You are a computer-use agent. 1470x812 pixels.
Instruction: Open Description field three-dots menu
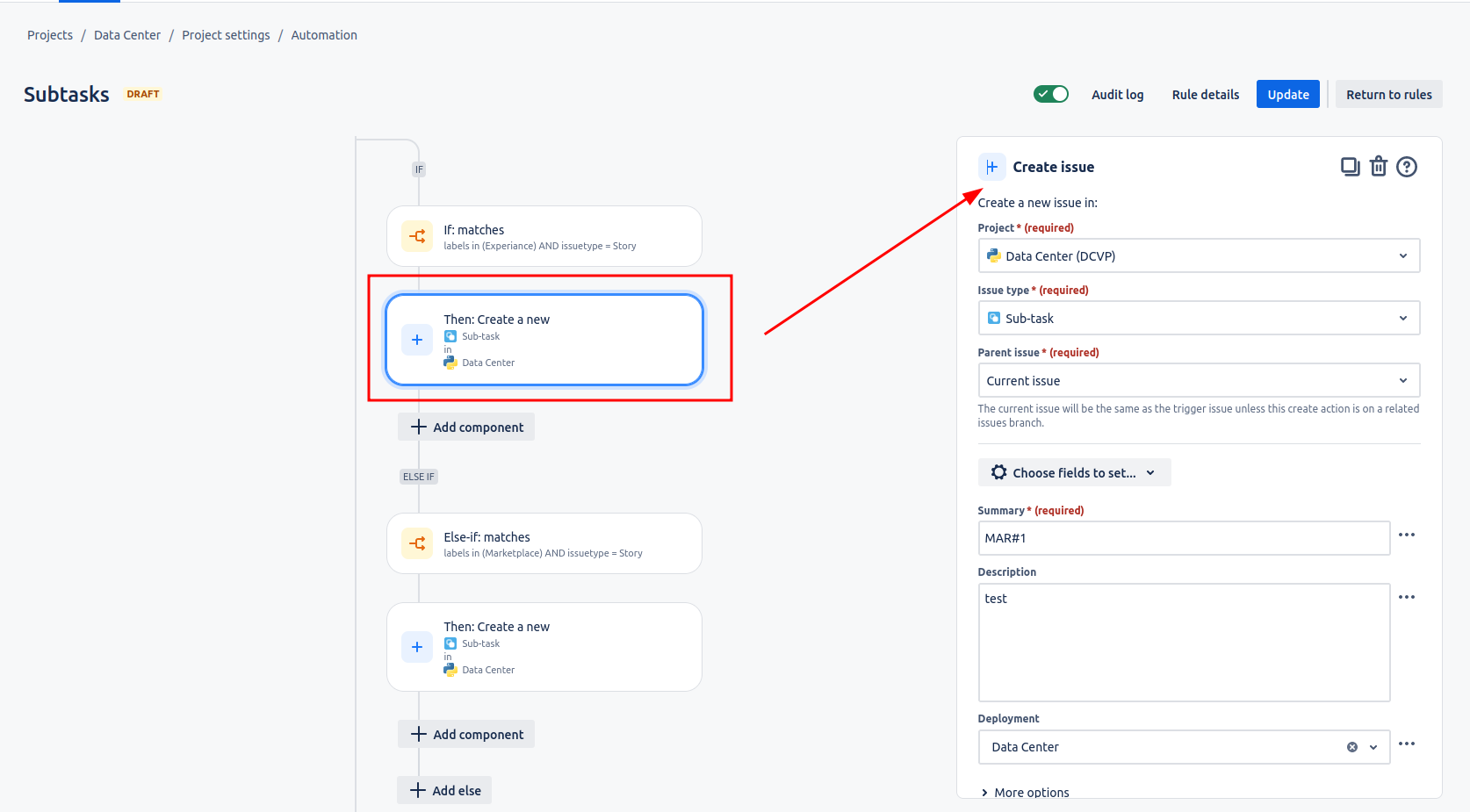pos(1406,597)
